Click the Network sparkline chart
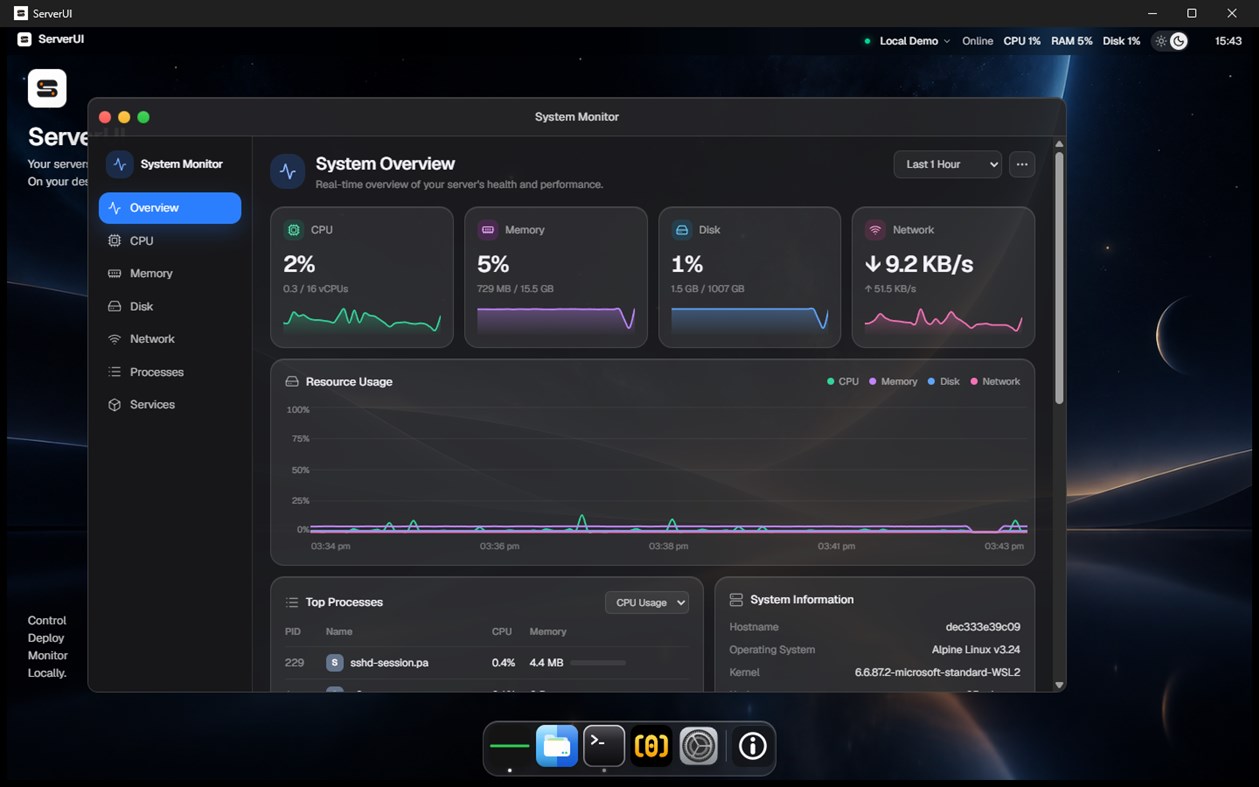Image resolution: width=1259 pixels, height=787 pixels. click(943, 319)
